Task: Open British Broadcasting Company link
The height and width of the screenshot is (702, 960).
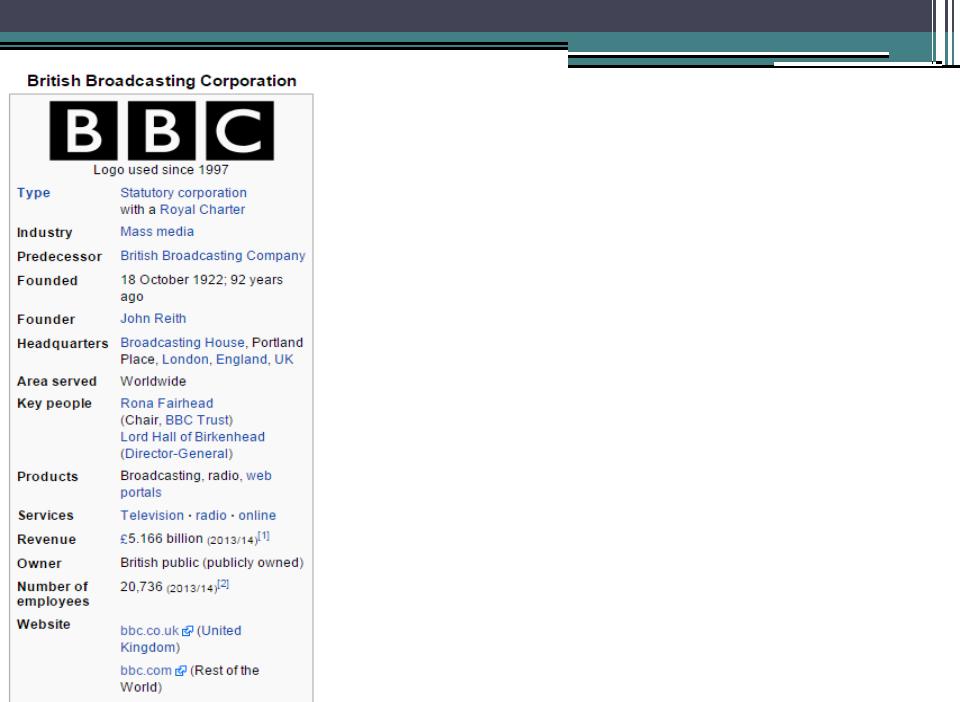Action: click(x=212, y=256)
